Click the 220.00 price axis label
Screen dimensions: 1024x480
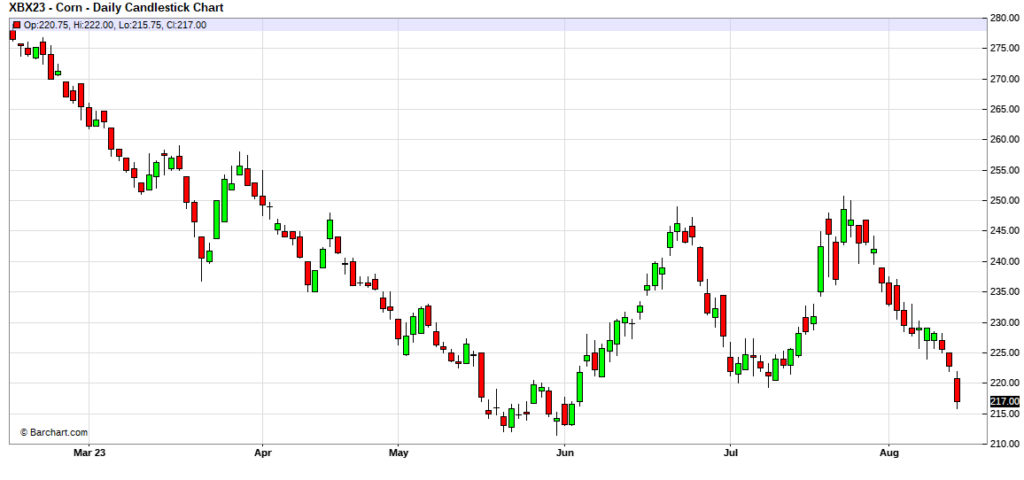(x=1005, y=383)
